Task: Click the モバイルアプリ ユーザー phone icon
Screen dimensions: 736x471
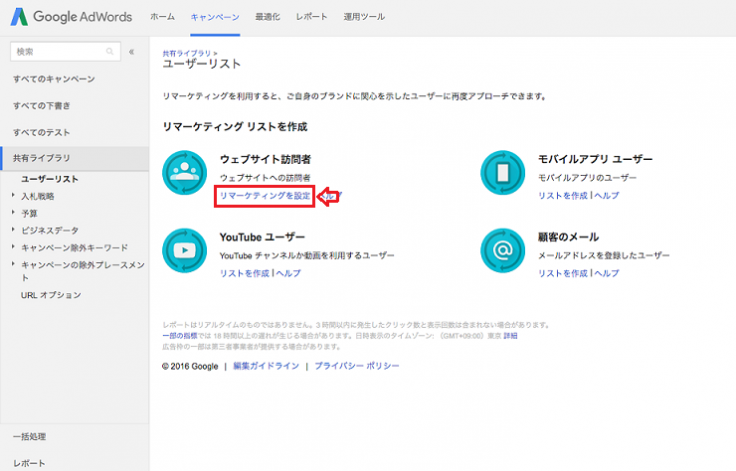Action: (x=503, y=172)
